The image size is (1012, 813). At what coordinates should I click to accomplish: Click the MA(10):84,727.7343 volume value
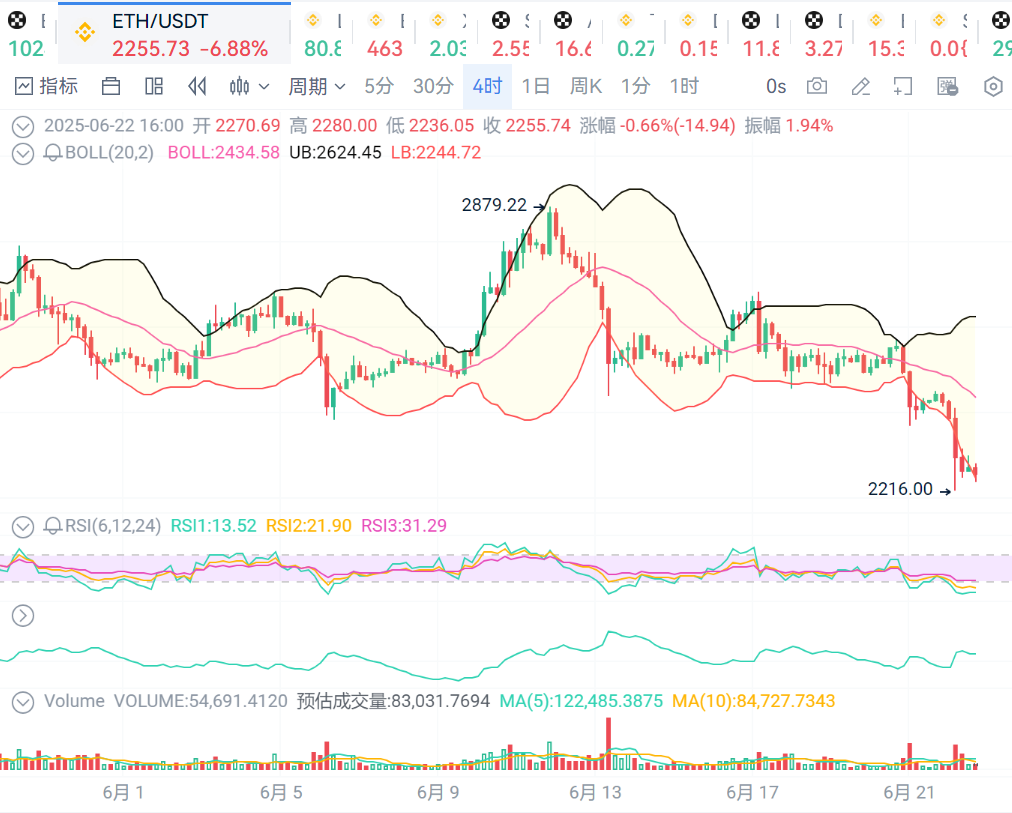(x=754, y=701)
